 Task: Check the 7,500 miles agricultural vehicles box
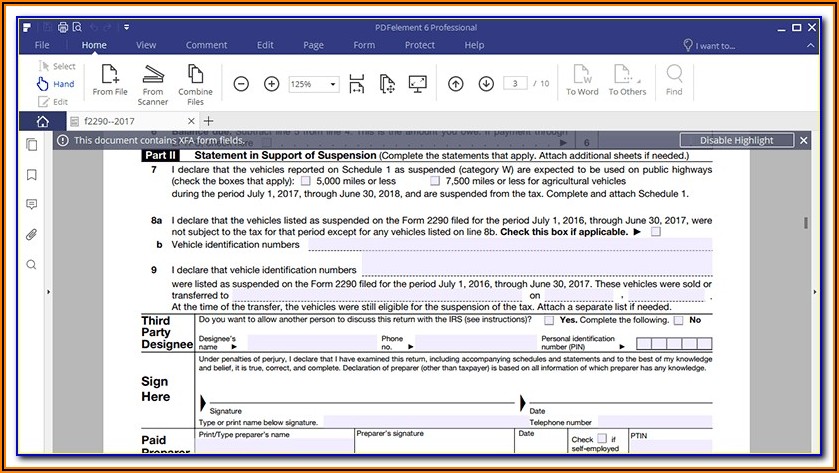pyautogui.click(x=435, y=181)
